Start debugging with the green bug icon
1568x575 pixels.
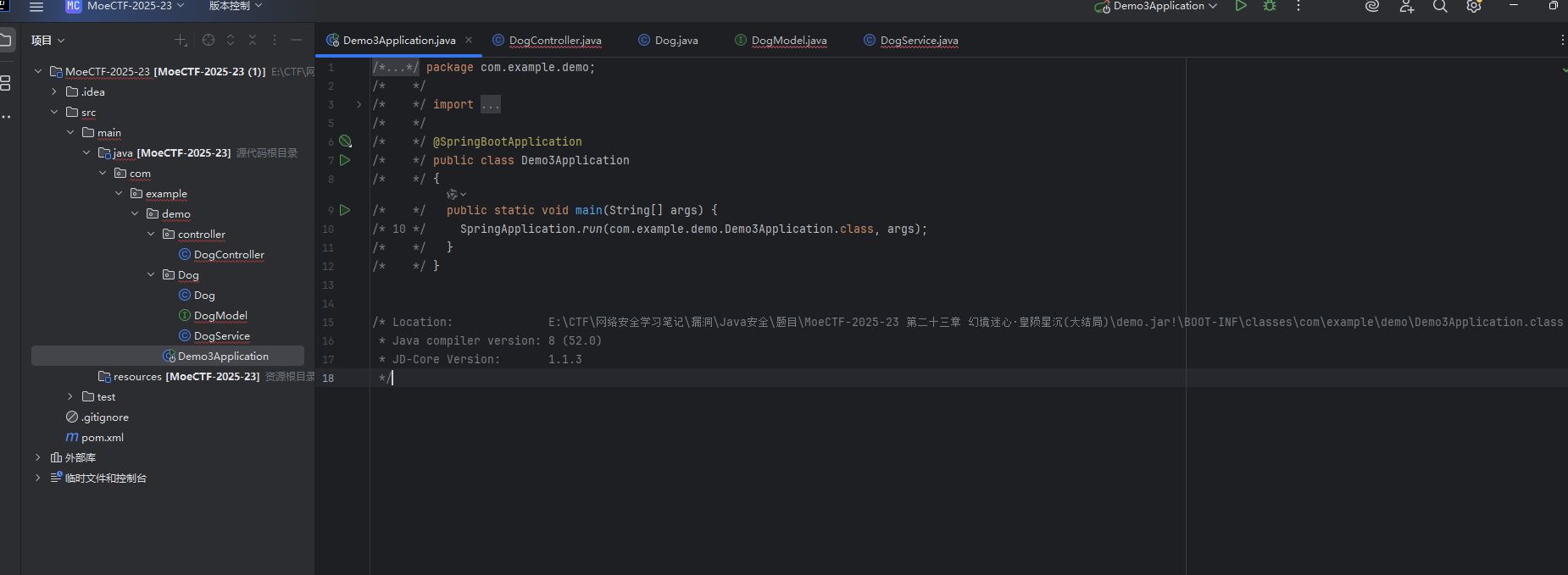1270,6
